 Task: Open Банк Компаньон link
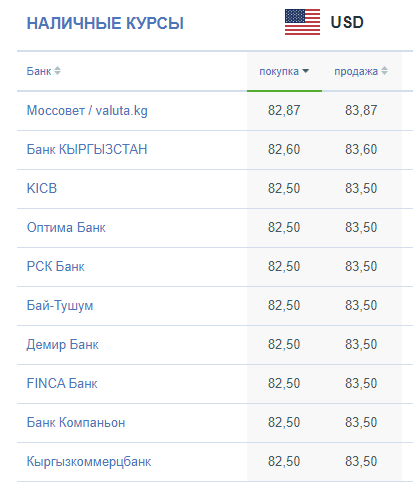pos(76,422)
